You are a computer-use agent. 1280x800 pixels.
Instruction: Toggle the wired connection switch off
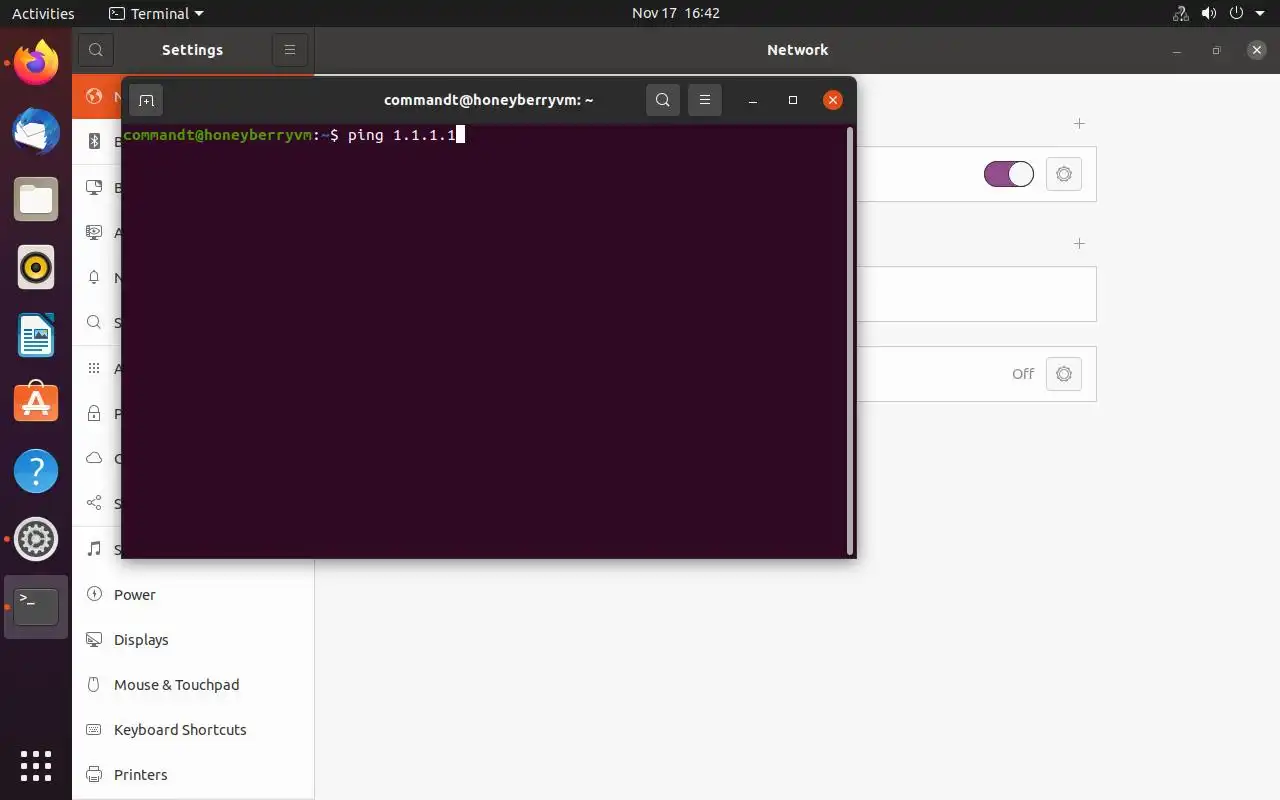click(1008, 174)
